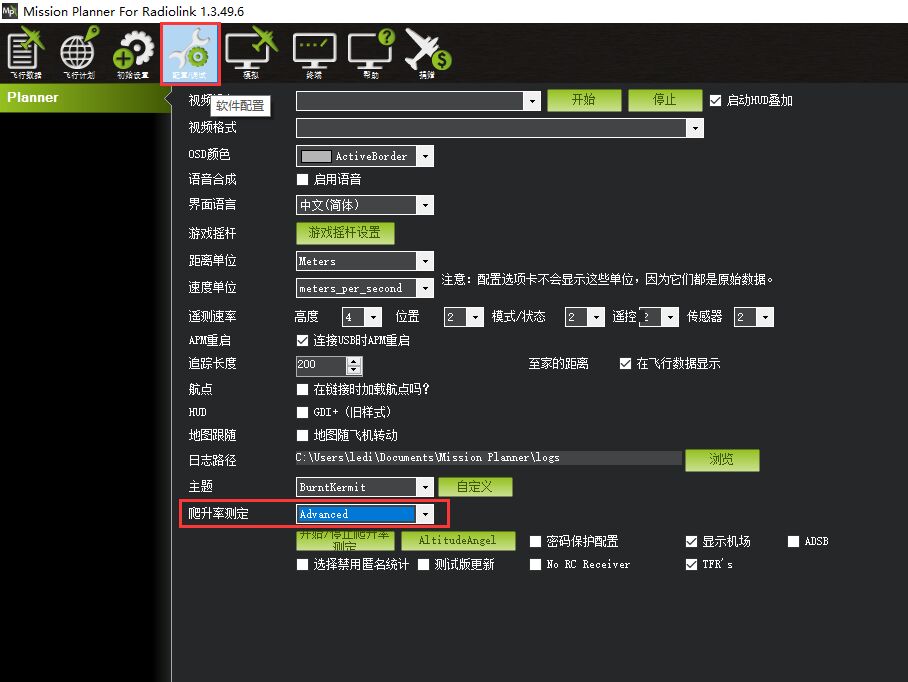908x682 pixels.
Task: Toggle the ADSB checkbox
Action: coord(794,541)
